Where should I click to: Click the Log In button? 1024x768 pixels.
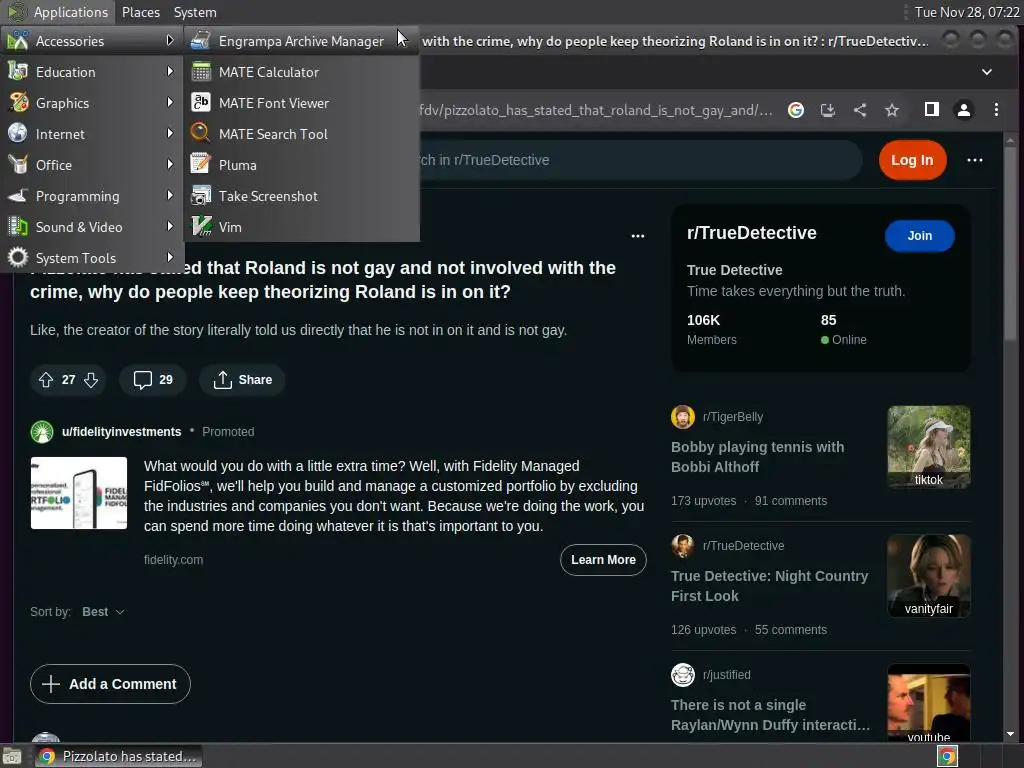click(x=912, y=160)
